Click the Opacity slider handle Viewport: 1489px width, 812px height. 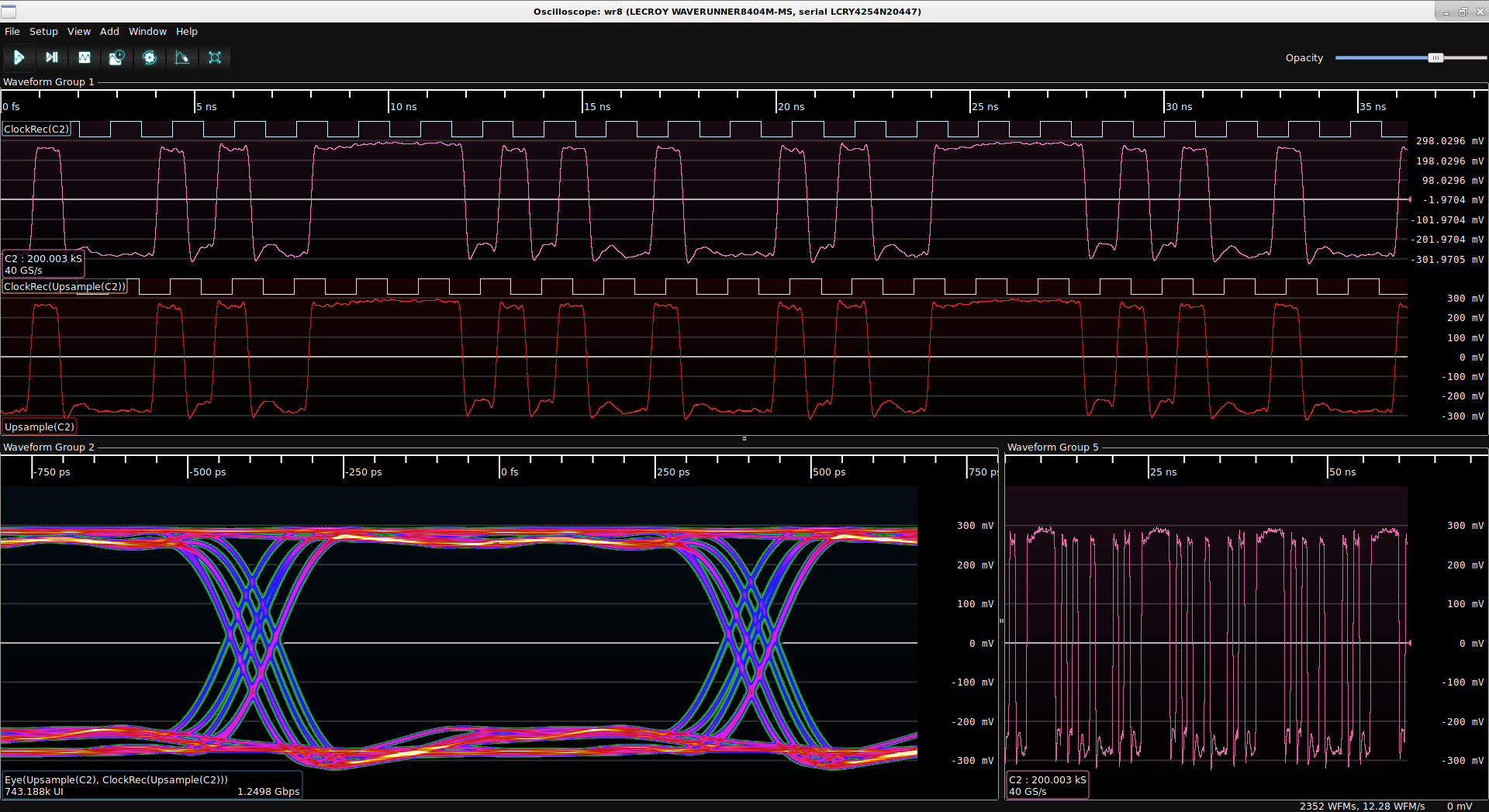point(1435,58)
